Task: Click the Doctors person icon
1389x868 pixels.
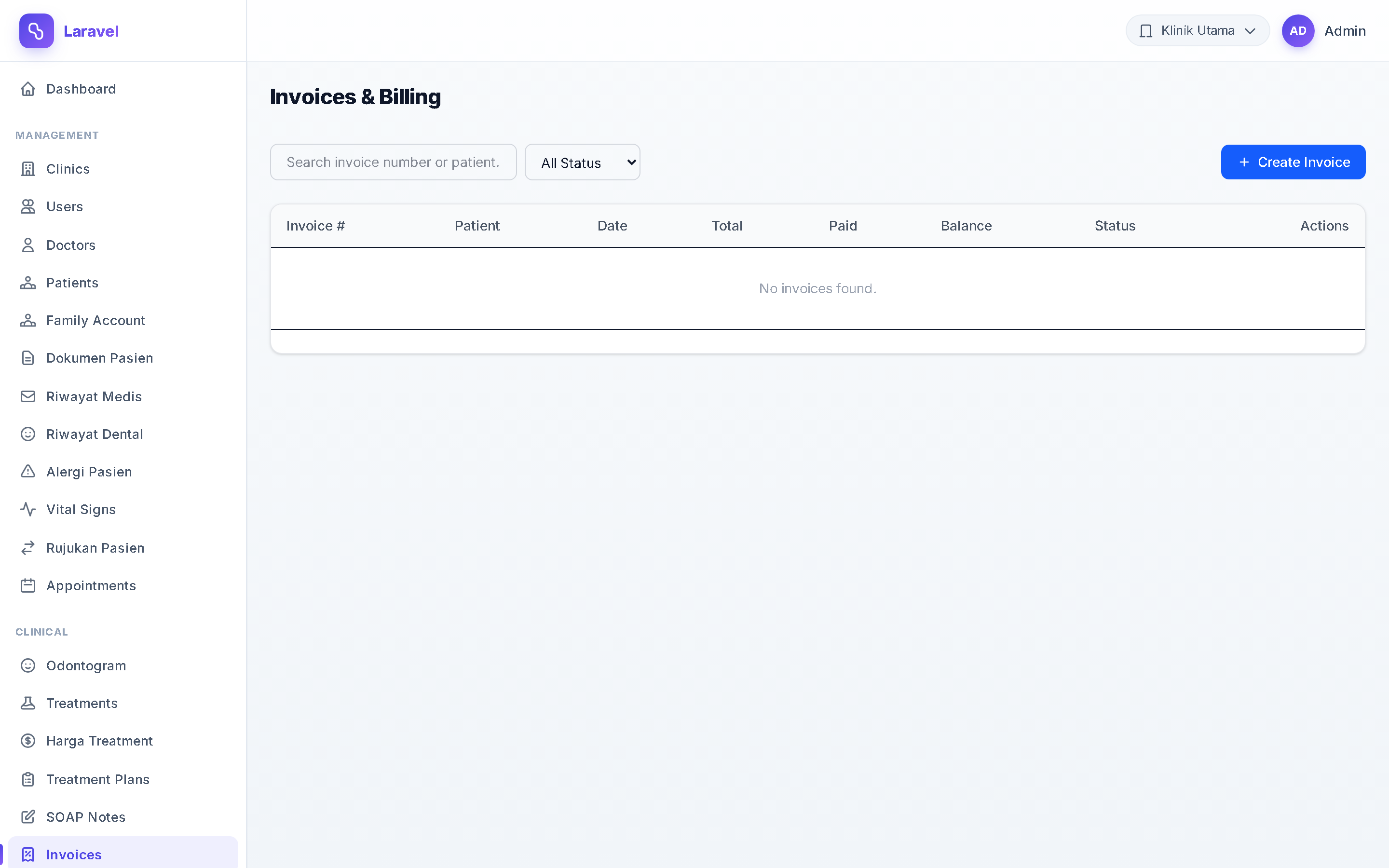Action: pyautogui.click(x=27, y=245)
